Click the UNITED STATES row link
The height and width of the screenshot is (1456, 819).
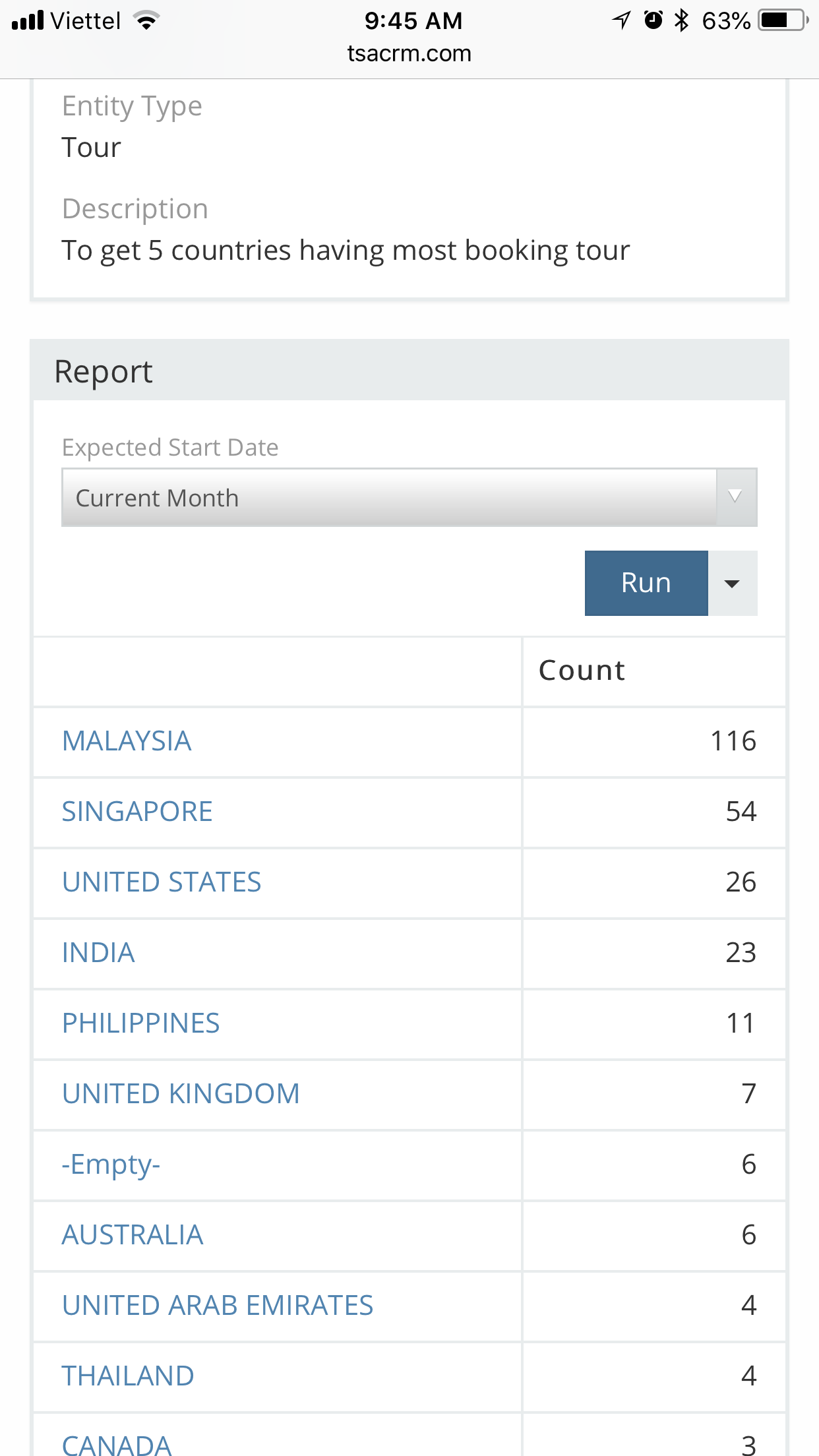[x=162, y=882]
